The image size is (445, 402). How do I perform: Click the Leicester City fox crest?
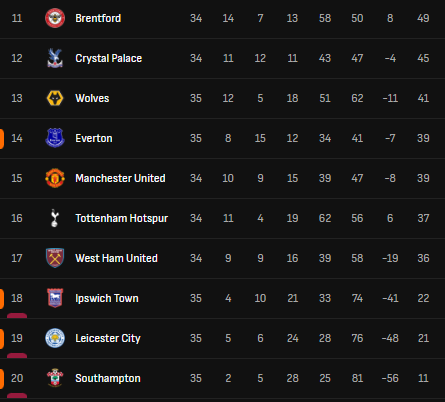click(x=55, y=338)
